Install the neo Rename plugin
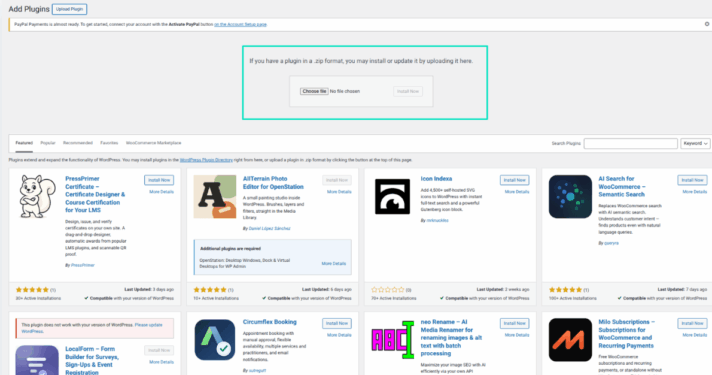This screenshot has height=375, width=712. click(514, 323)
